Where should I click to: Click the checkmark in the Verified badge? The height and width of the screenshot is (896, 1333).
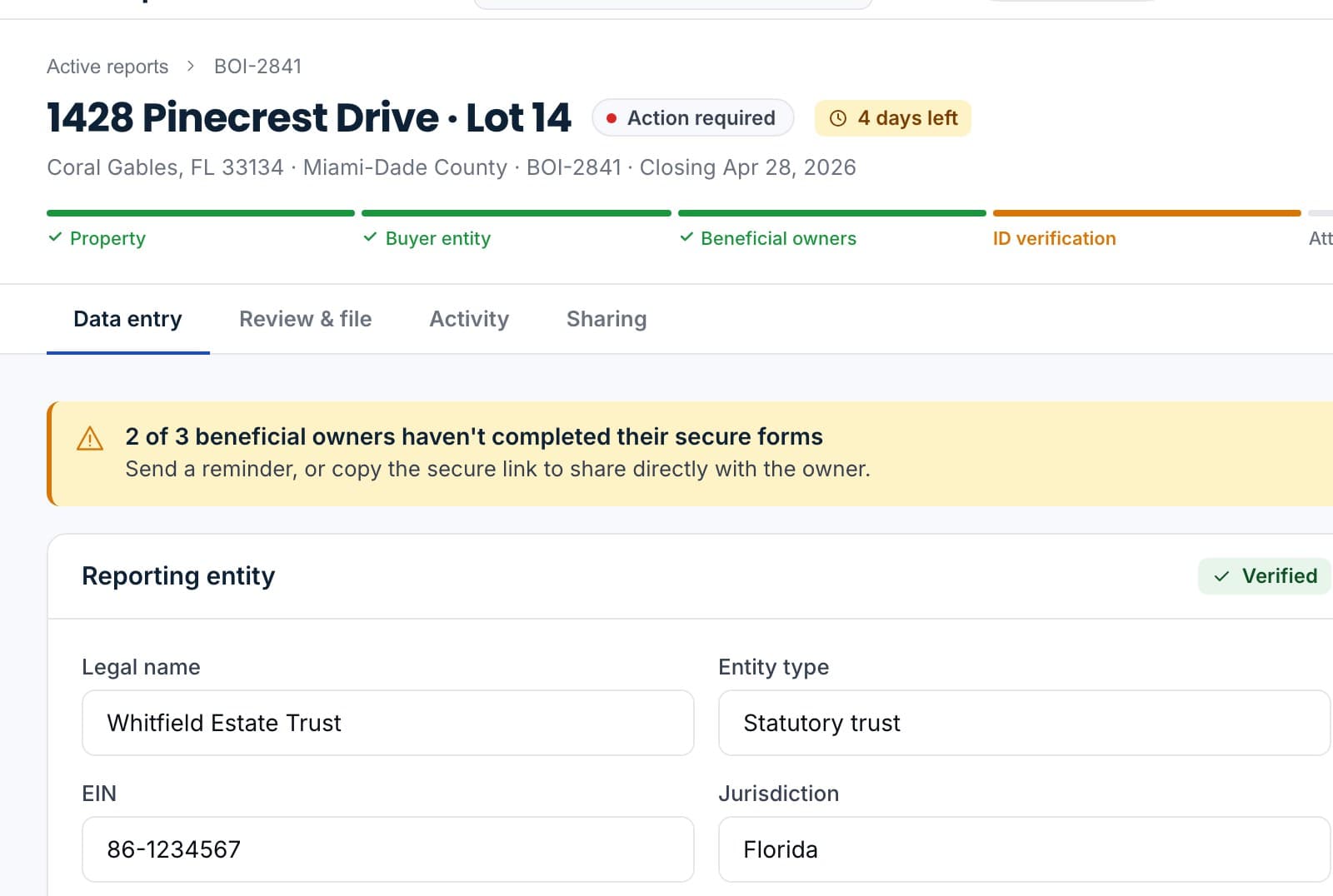click(1221, 576)
